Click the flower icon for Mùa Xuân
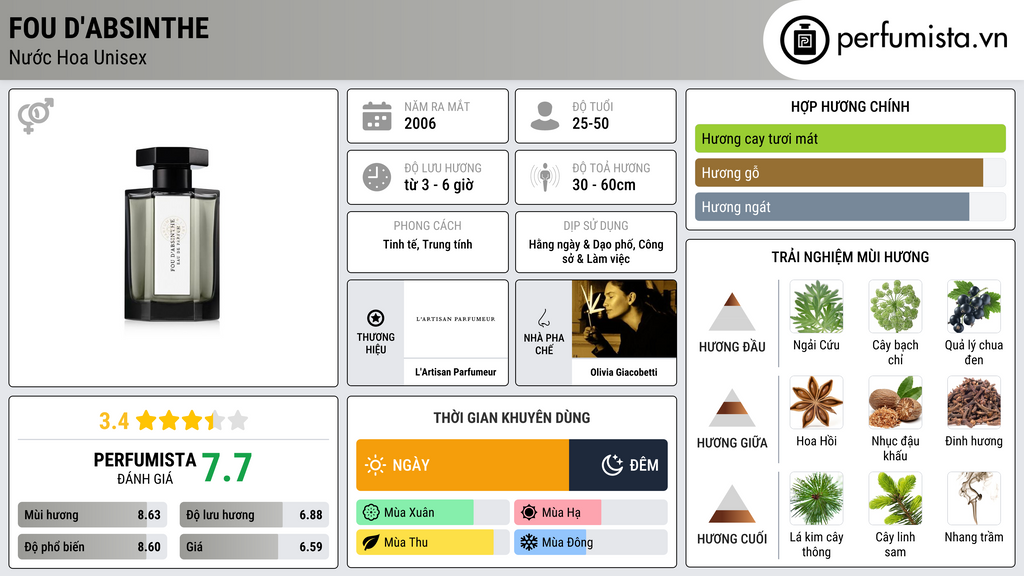This screenshot has width=1024, height=576. [371, 513]
